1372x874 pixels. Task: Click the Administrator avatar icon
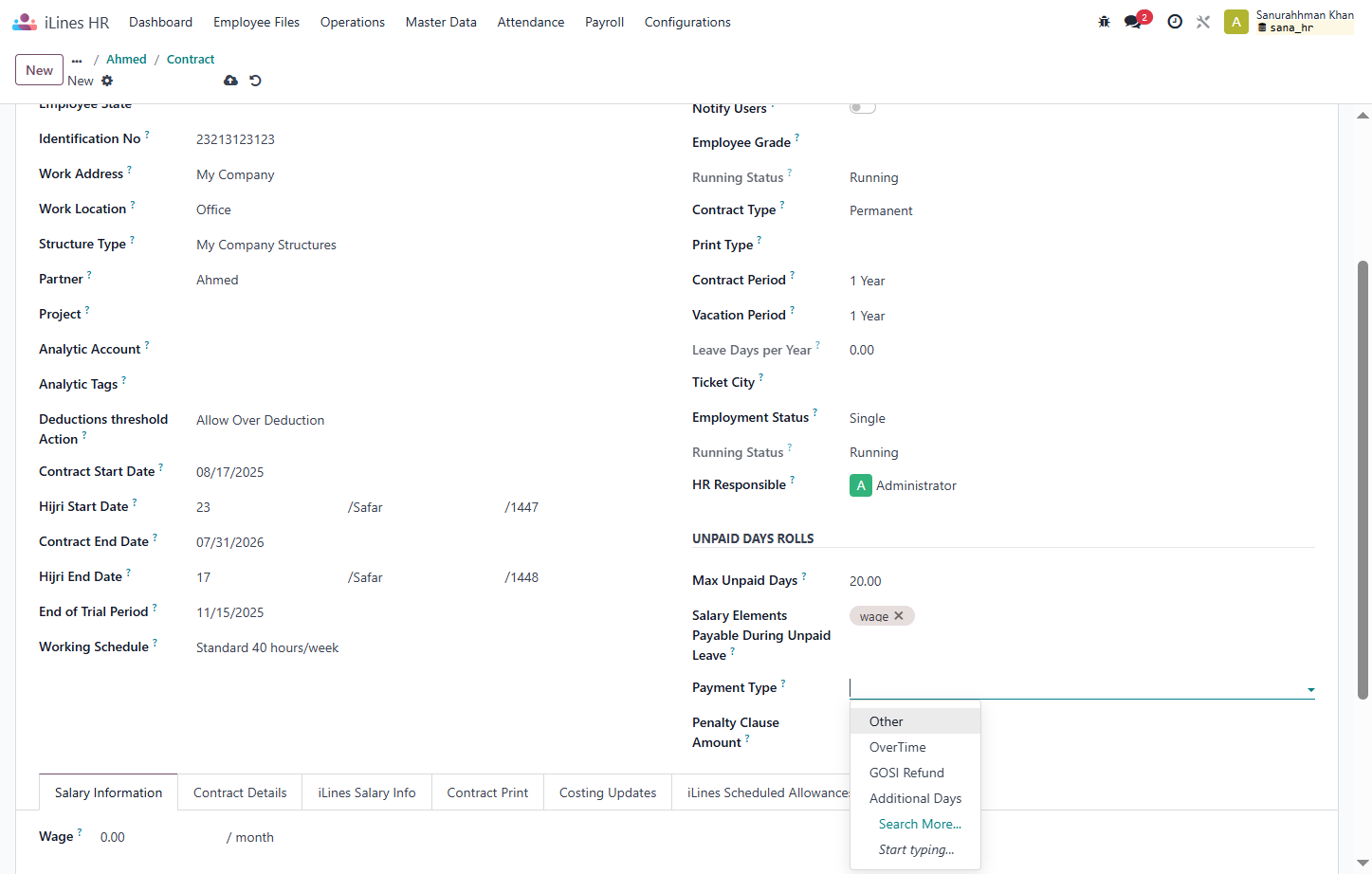tap(860, 485)
